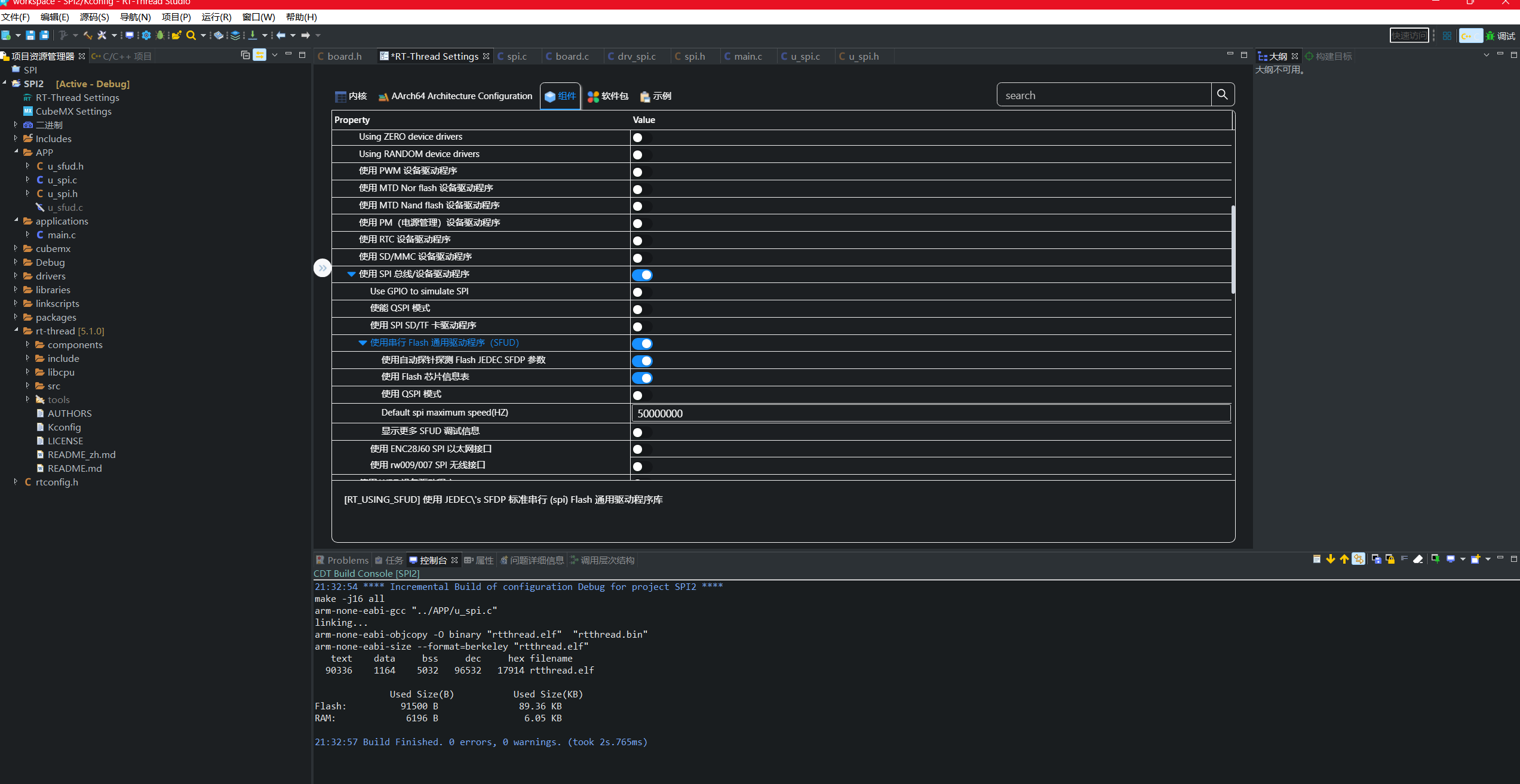Click the Pin Console icon in console toolbar
The width and height of the screenshot is (1520, 784).
1435,559
